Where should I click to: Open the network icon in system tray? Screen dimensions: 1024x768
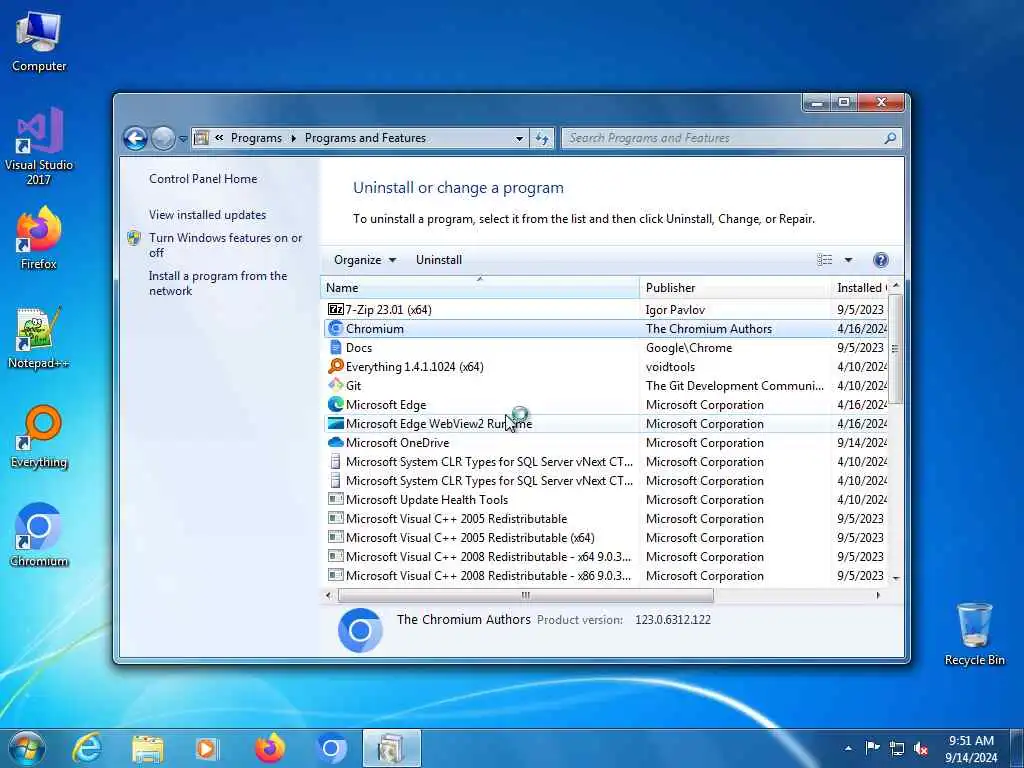coord(897,748)
